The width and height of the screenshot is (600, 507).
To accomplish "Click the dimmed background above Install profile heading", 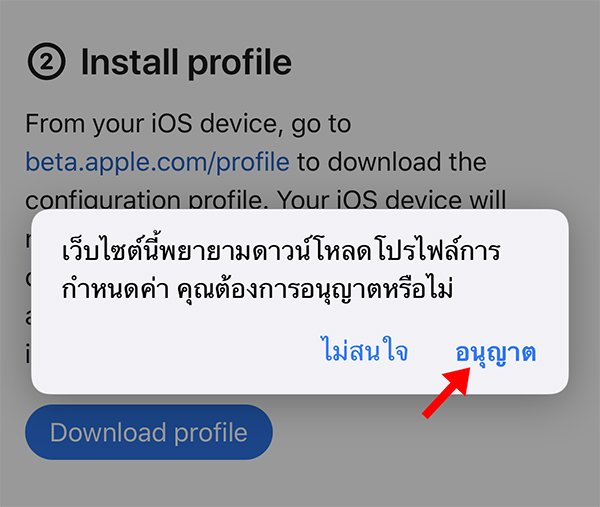I will pyautogui.click(x=300, y=19).
